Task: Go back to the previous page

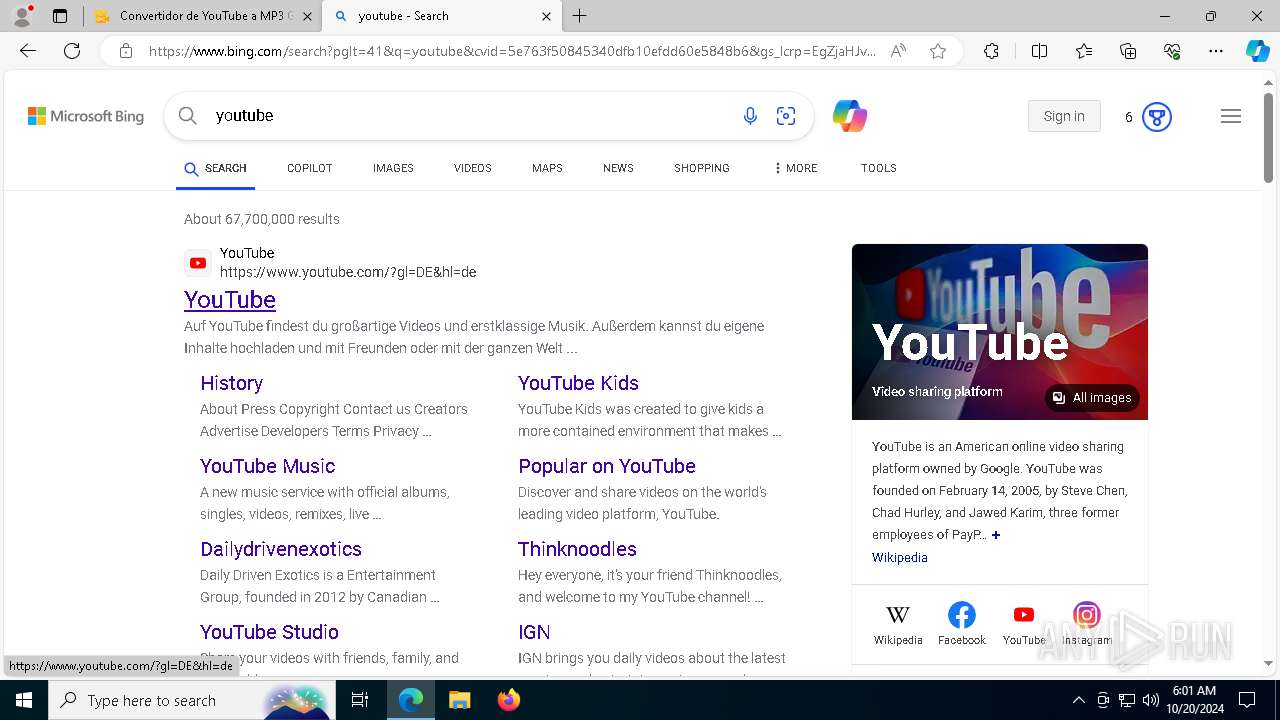Action: pos(28,51)
